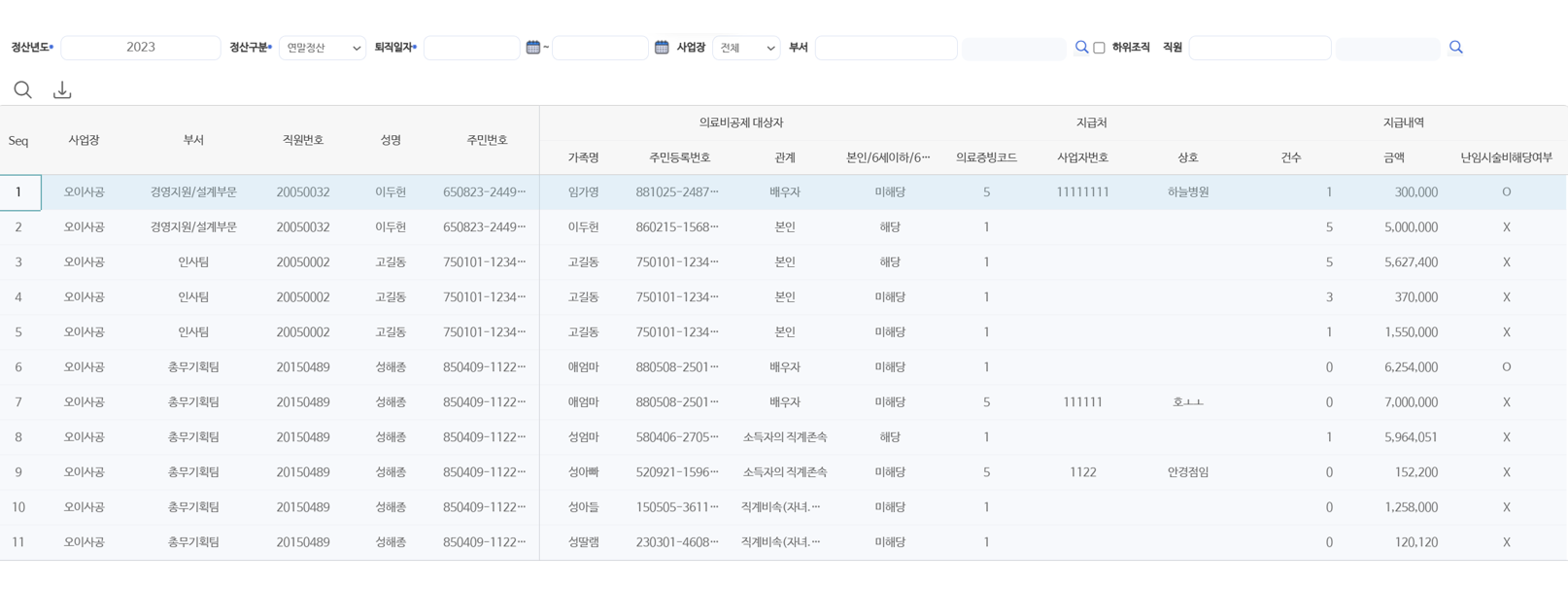The image size is (1568, 589).
Task: Select the amount cell 5,000,000
Action: (1394, 227)
